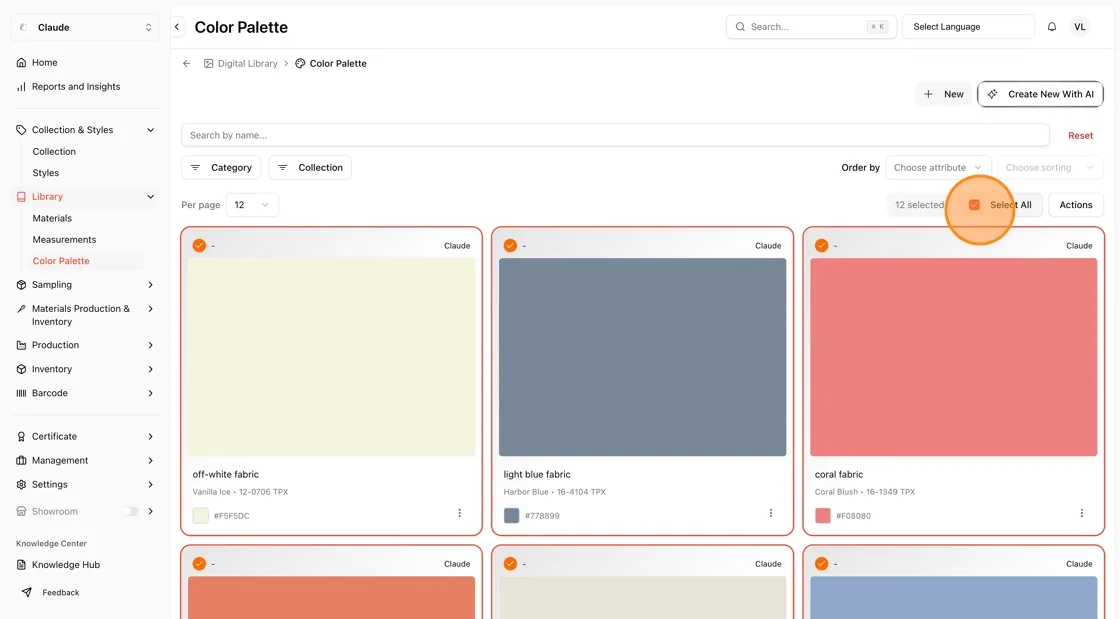Click the Knowledge Hub document icon
Screen dimensions: 1120x619
point(21,565)
